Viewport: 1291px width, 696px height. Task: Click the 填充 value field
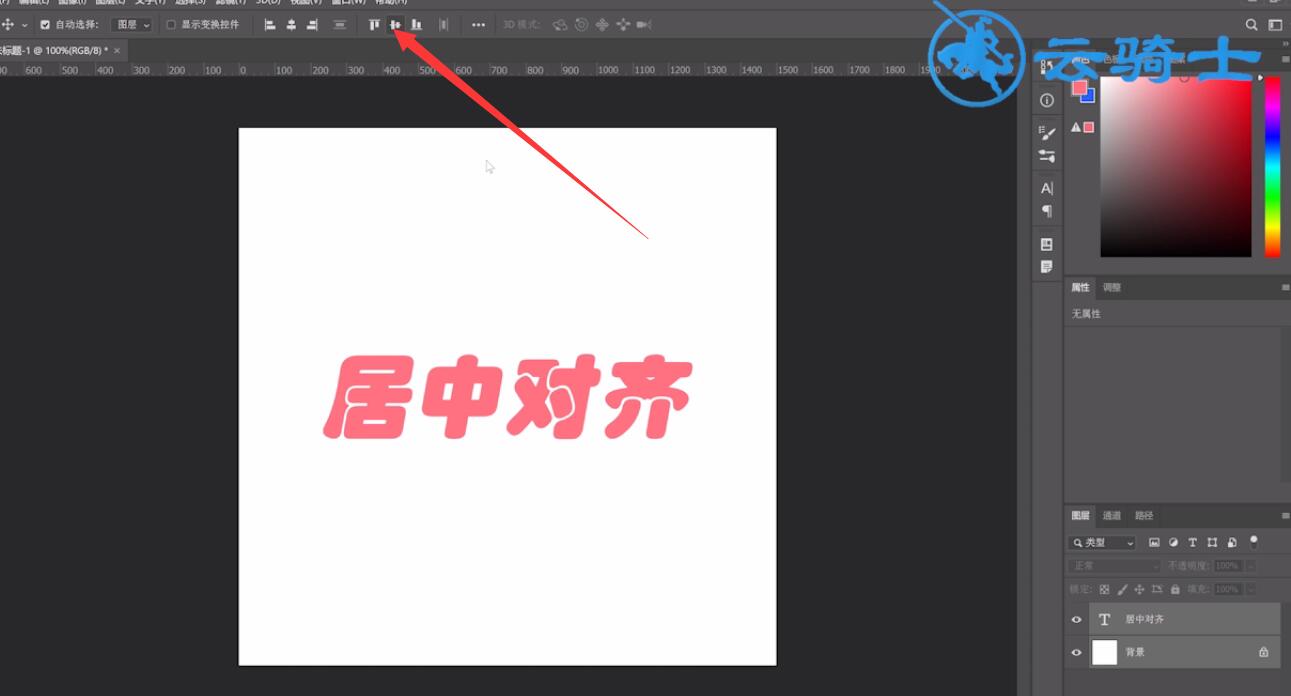[1227, 590]
